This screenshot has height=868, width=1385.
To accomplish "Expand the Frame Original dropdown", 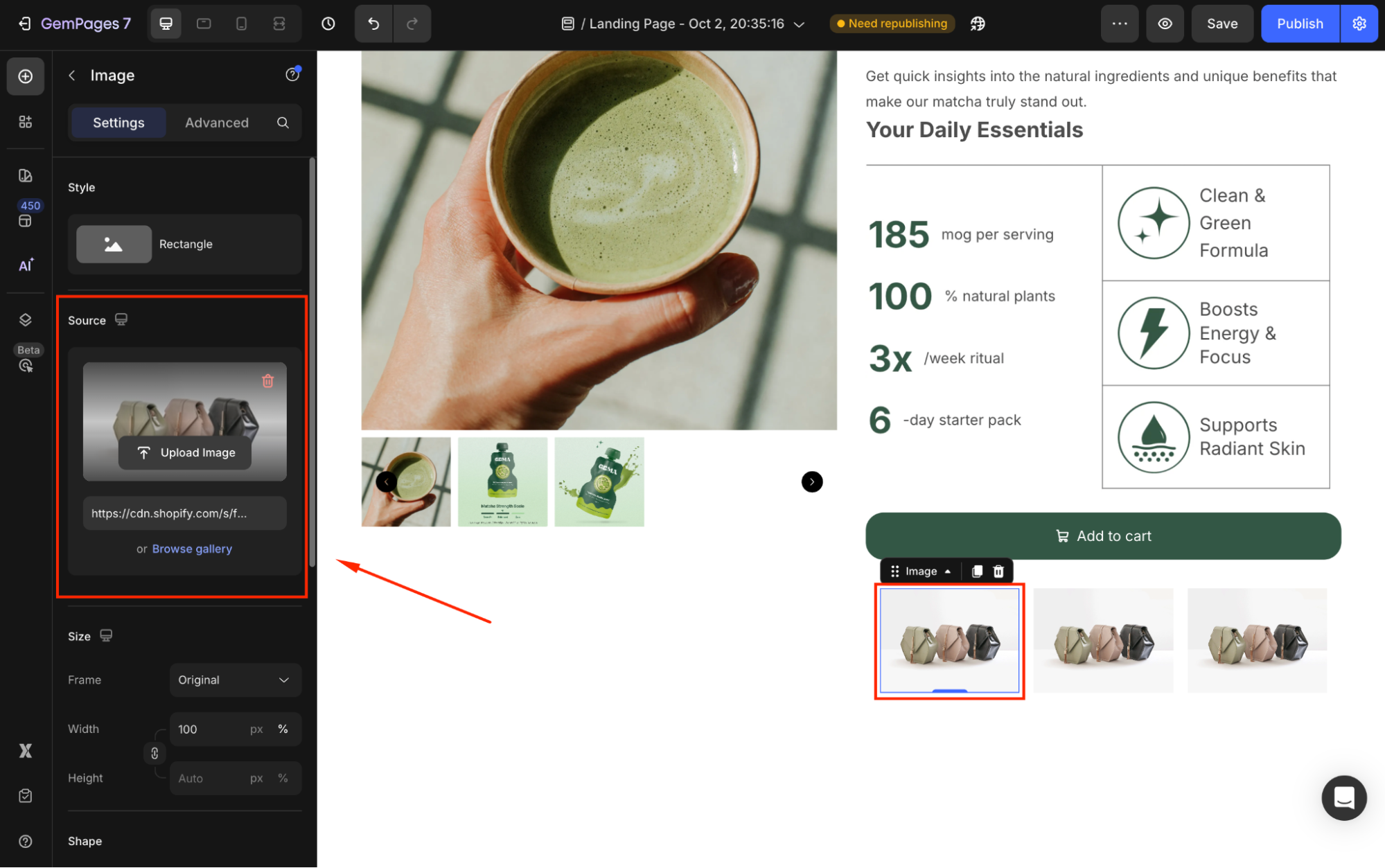I will [235, 680].
